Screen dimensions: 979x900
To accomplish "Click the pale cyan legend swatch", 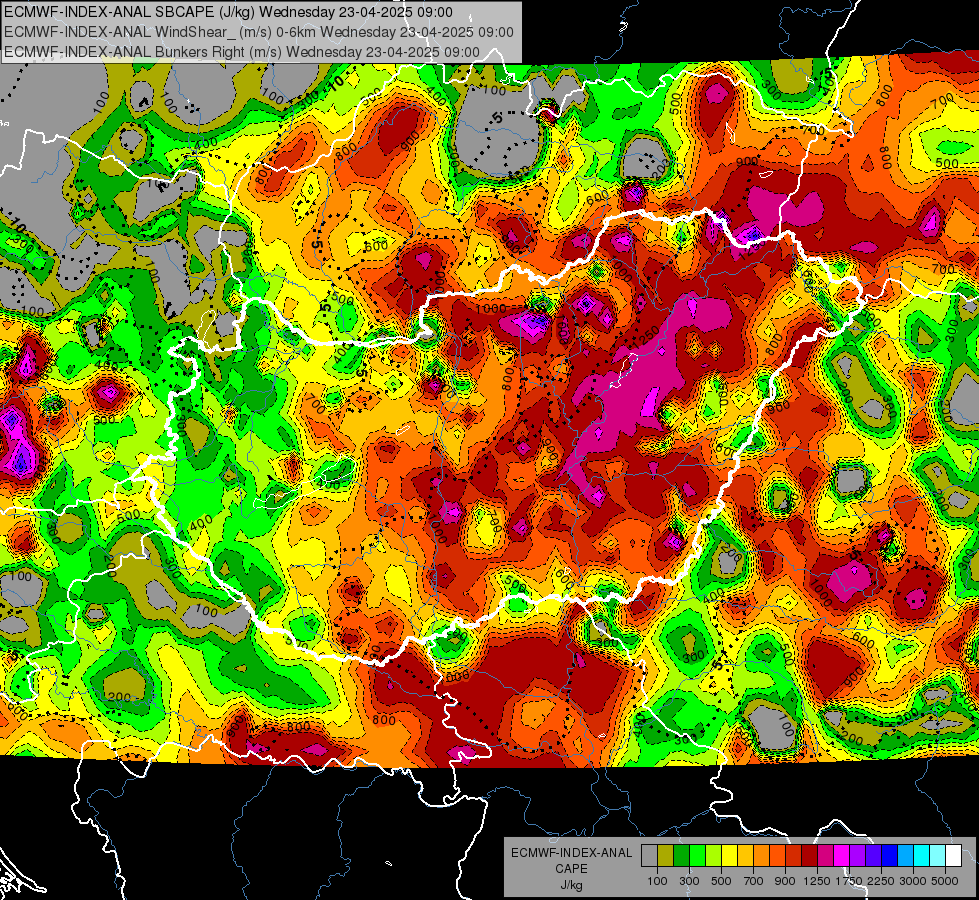I will [x=938, y=856].
